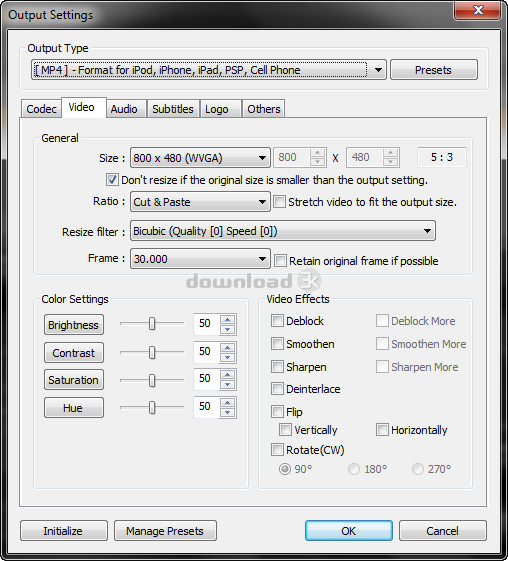The height and width of the screenshot is (561, 508).
Task: Decrease Hue value with down arrow
Action: tap(228, 413)
